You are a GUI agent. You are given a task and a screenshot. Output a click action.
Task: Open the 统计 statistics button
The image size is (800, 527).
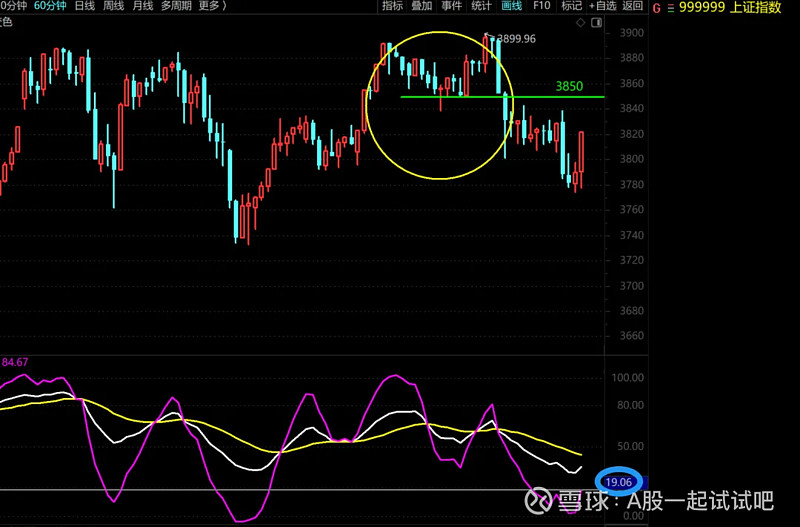[x=481, y=6]
